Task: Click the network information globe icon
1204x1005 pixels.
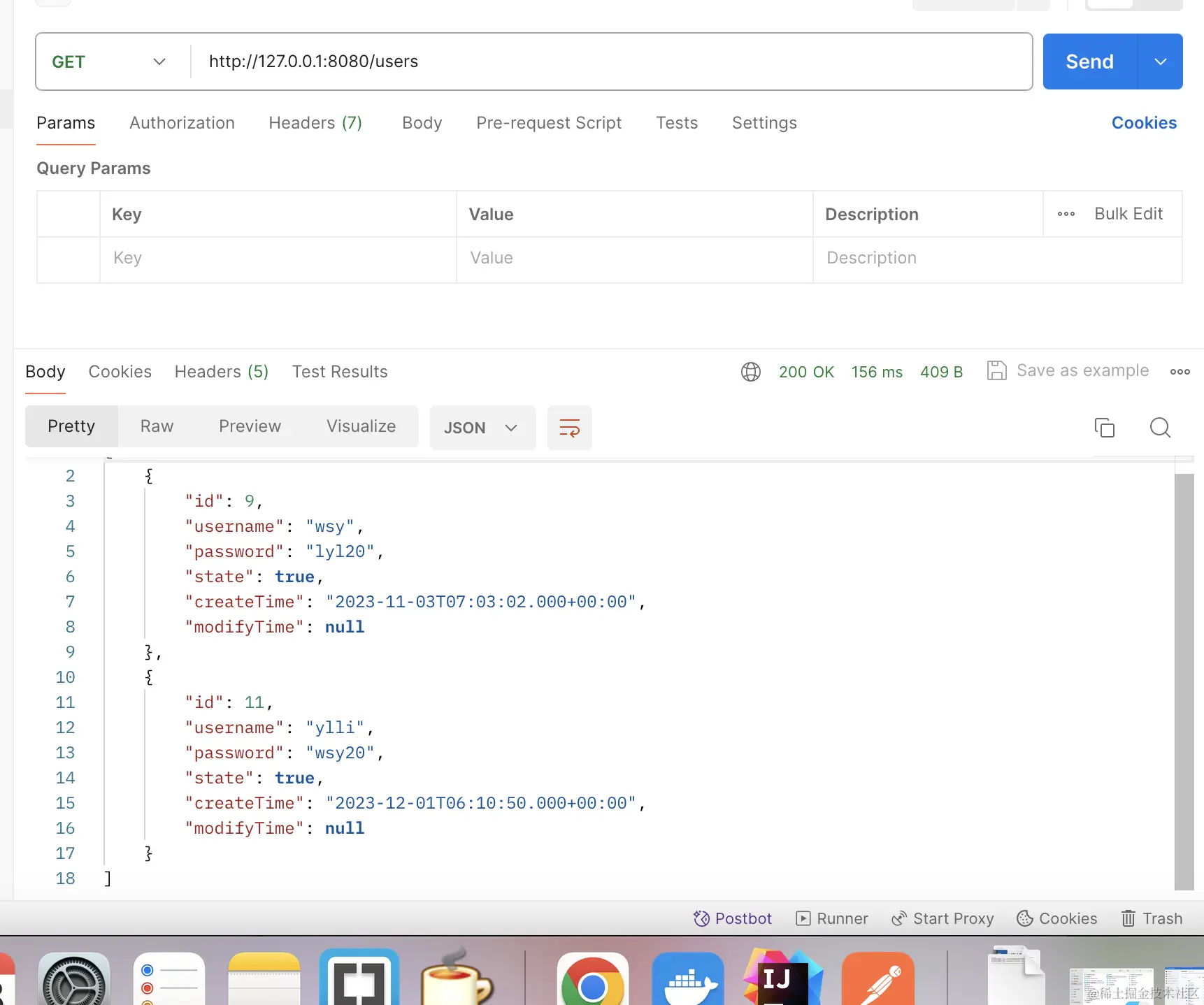Action: (750, 371)
